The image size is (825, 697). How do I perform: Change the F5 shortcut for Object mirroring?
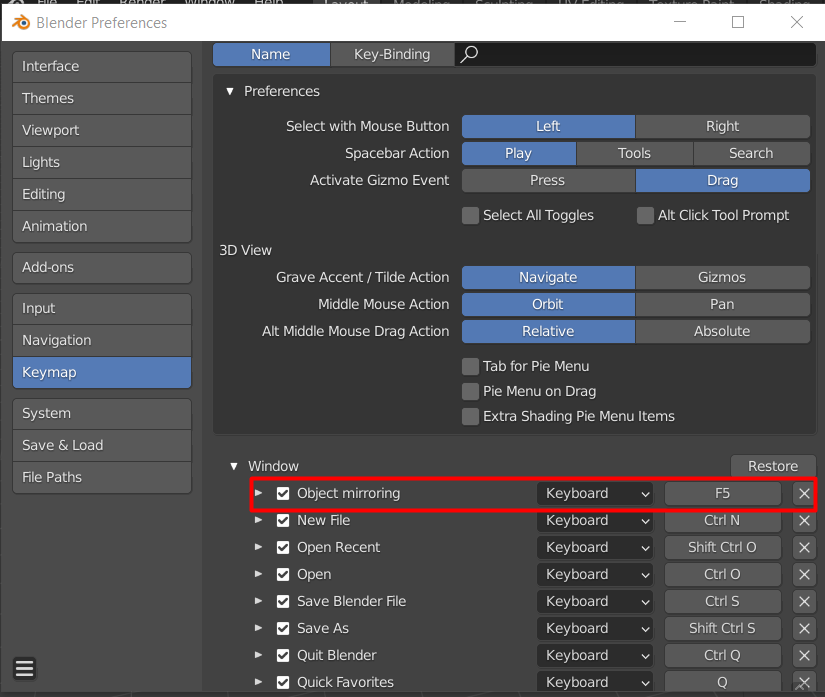coord(722,493)
